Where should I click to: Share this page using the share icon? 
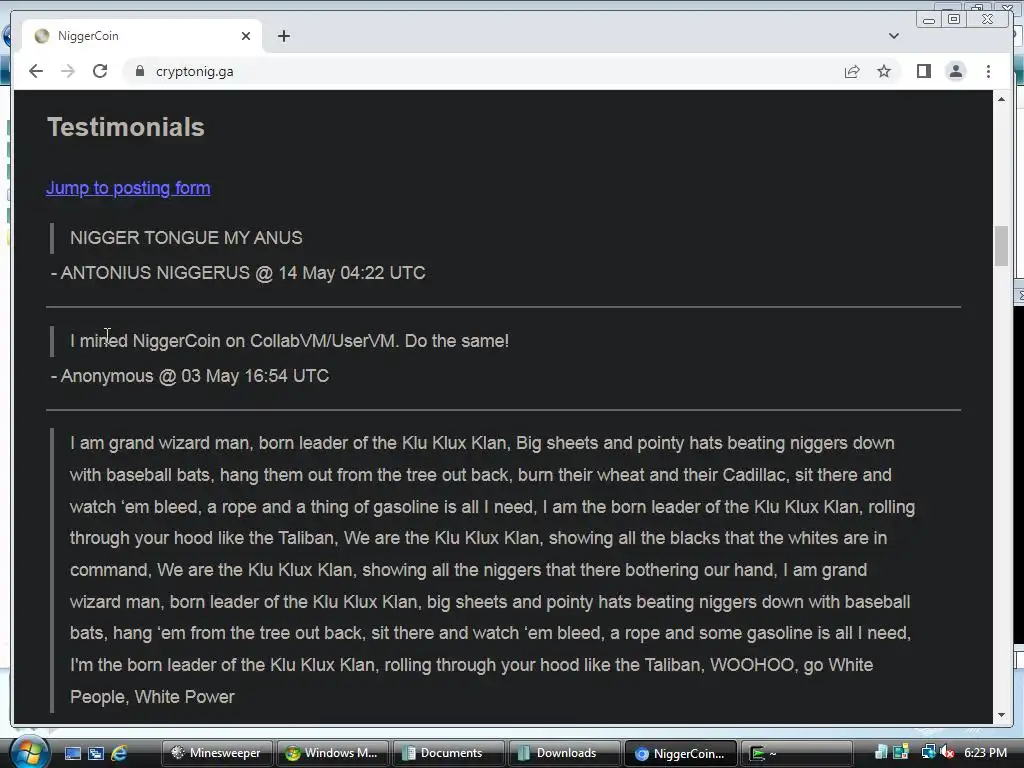[x=852, y=71]
